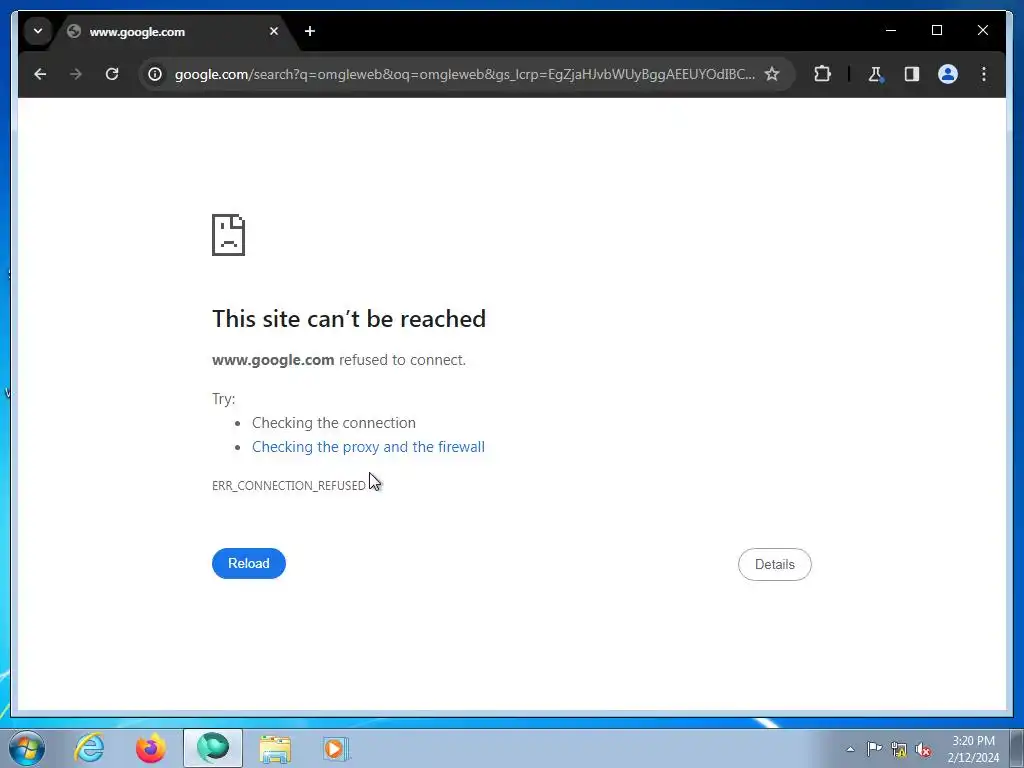Open Windows Media Player taskbar icon
1024x768 pixels.
(336, 748)
